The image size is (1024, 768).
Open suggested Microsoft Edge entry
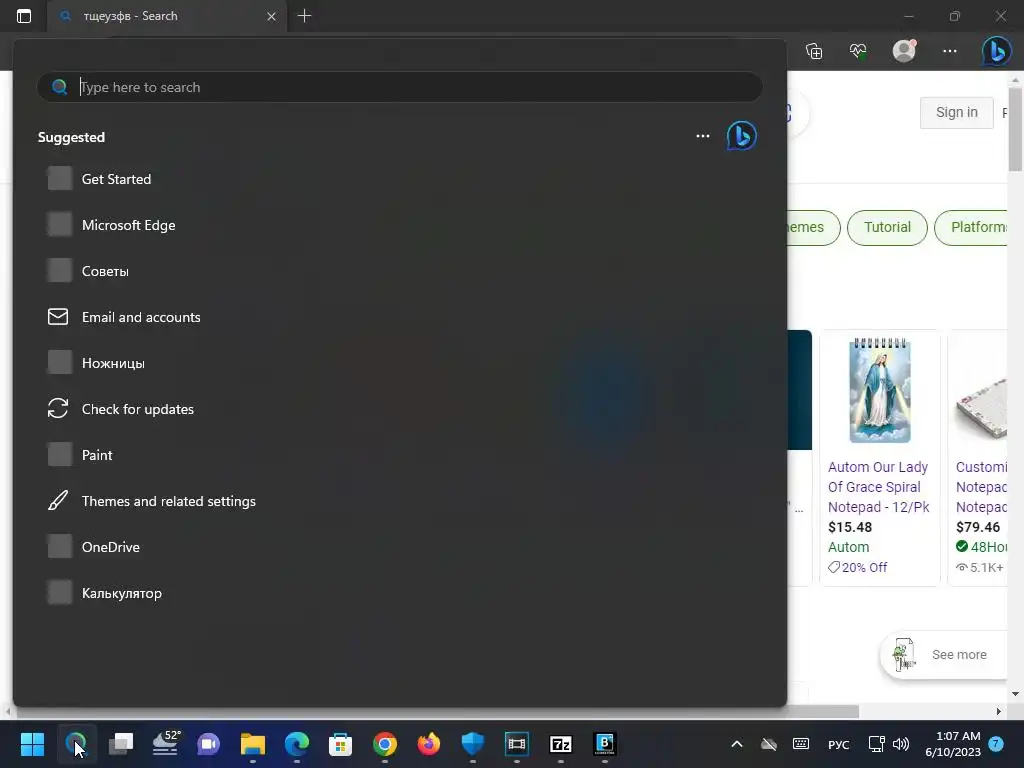[129, 225]
